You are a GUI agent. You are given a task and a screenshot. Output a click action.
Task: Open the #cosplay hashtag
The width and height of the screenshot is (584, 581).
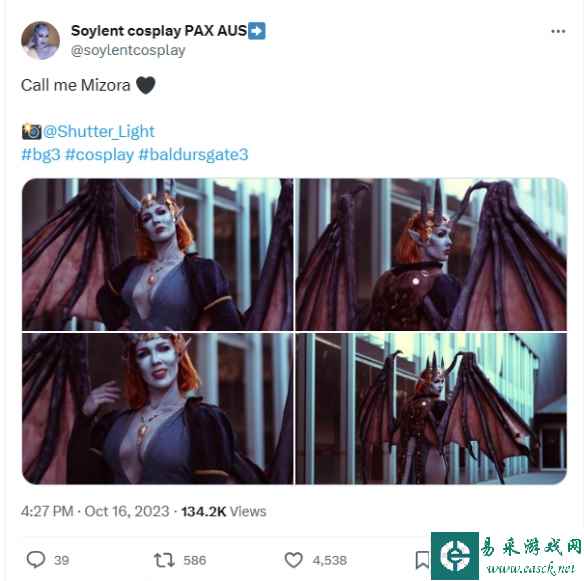(x=99, y=154)
